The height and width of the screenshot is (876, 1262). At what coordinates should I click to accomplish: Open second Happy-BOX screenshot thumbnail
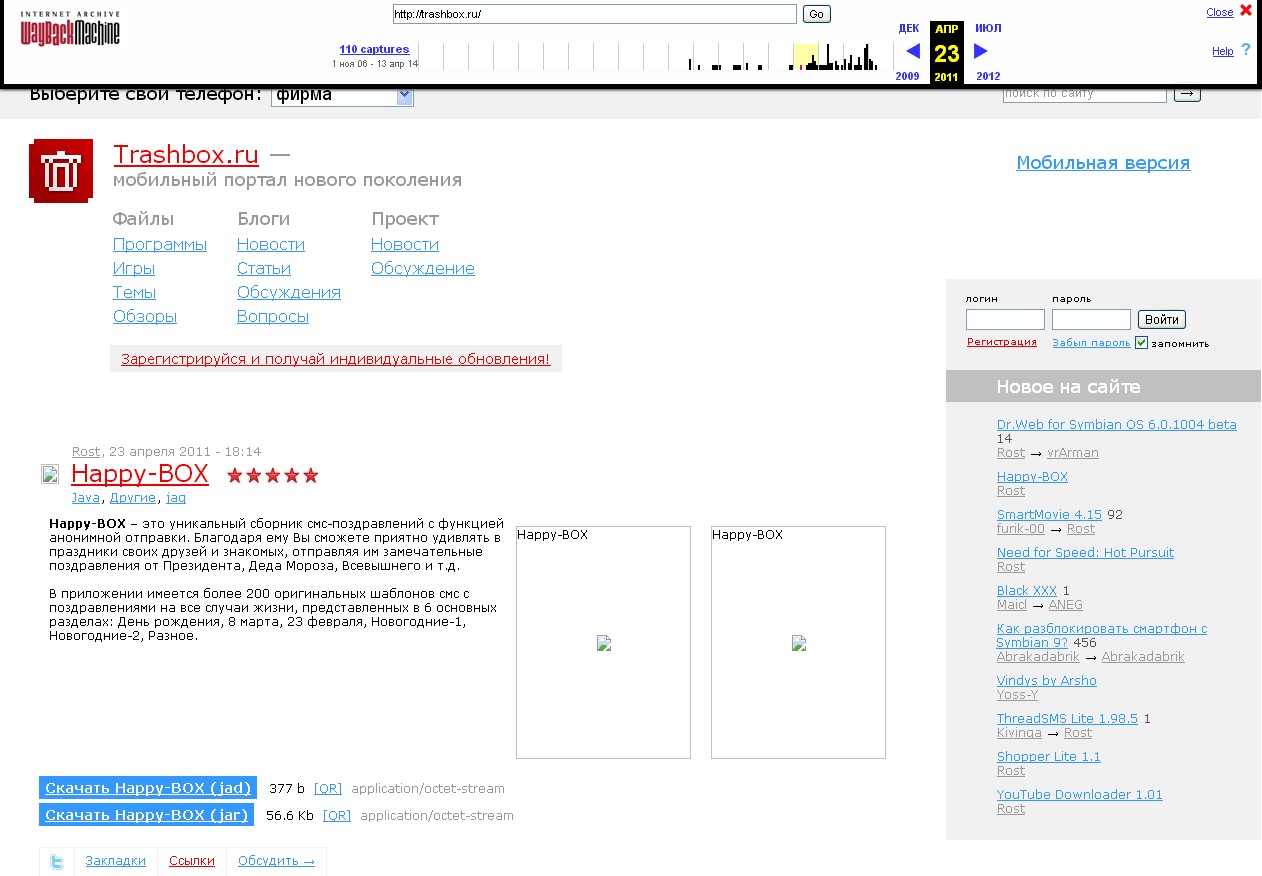[798, 642]
